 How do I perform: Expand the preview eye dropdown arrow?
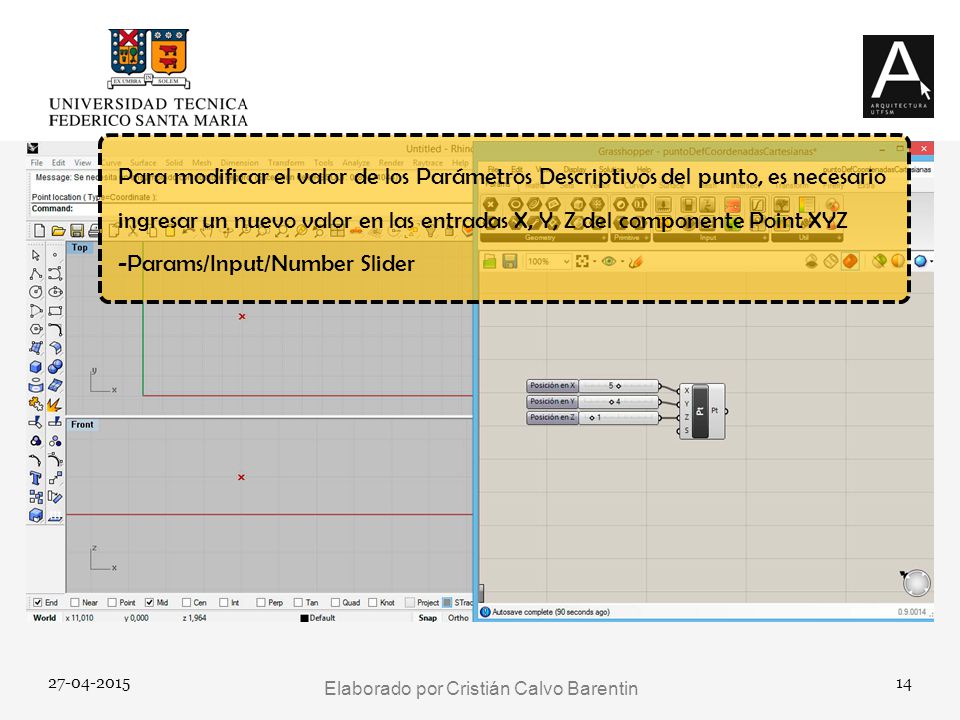click(622, 262)
